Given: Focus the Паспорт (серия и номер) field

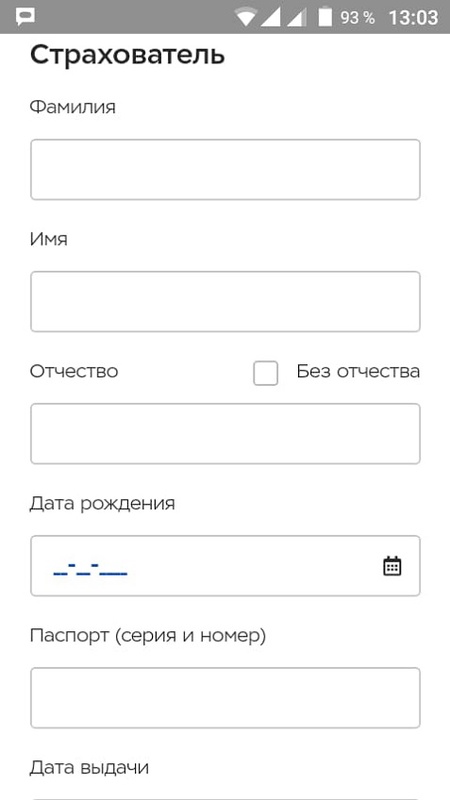Looking at the screenshot, I should tap(225, 697).
